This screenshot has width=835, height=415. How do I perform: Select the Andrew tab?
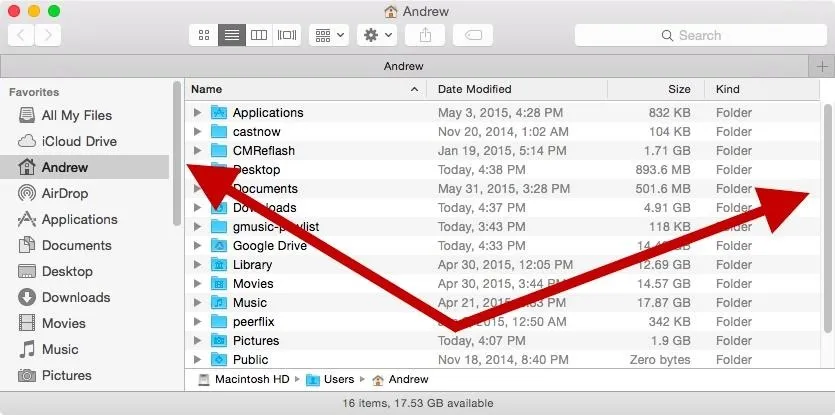pyautogui.click(x=404, y=67)
